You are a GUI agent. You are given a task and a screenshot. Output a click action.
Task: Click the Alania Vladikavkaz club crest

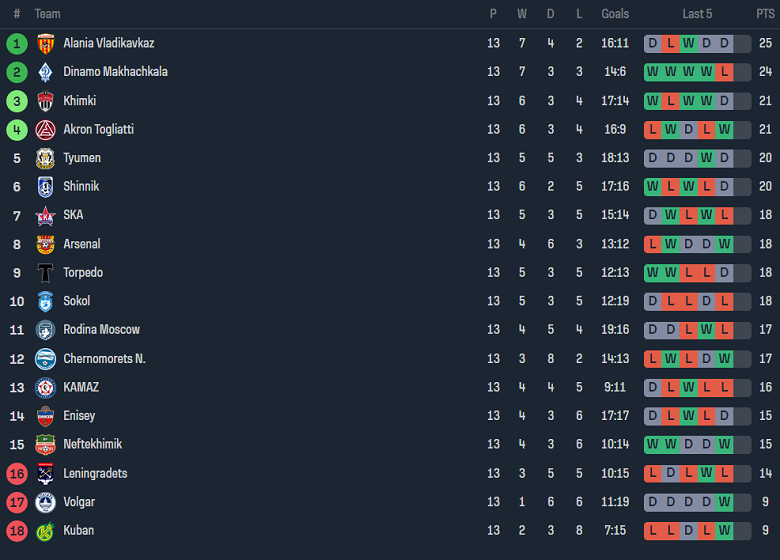(x=45, y=43)
